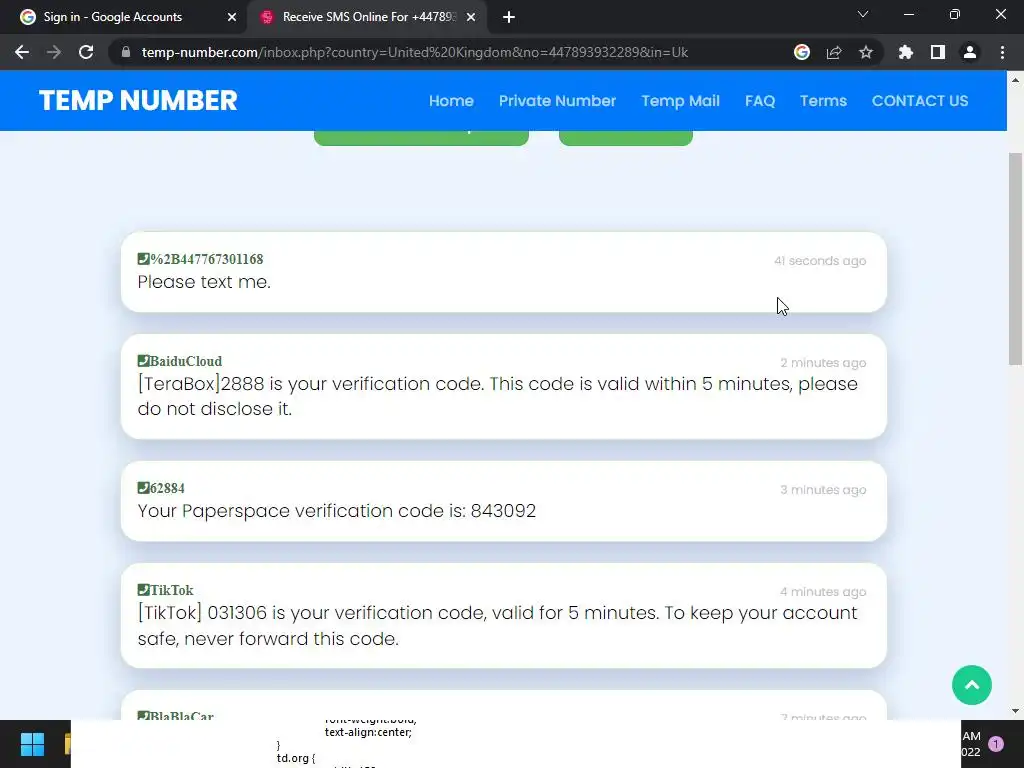Open the tab search chevron
This screenshot has height=768, width=1024.
pyautogui.click(x=863, y=14)
